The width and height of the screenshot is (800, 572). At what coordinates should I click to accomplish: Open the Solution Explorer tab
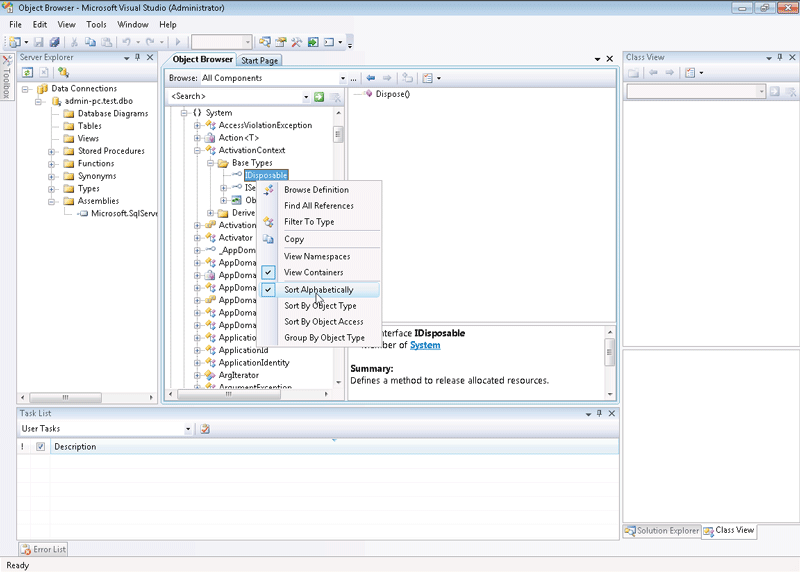click(661, 530)
